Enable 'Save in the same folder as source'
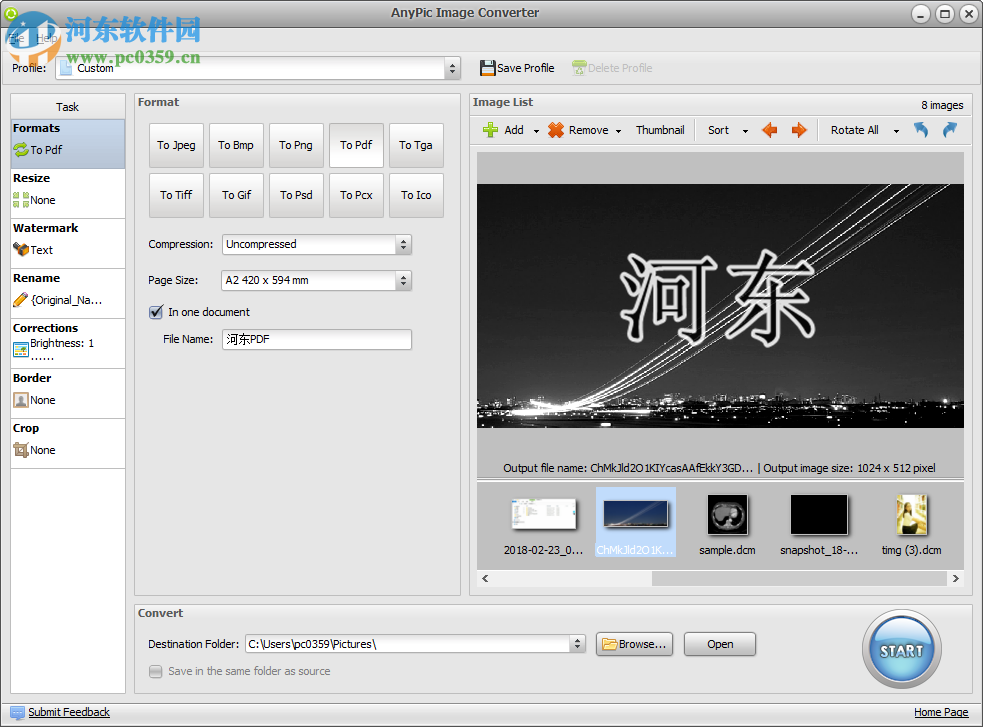The image size is (983, 727). [156, 672]
